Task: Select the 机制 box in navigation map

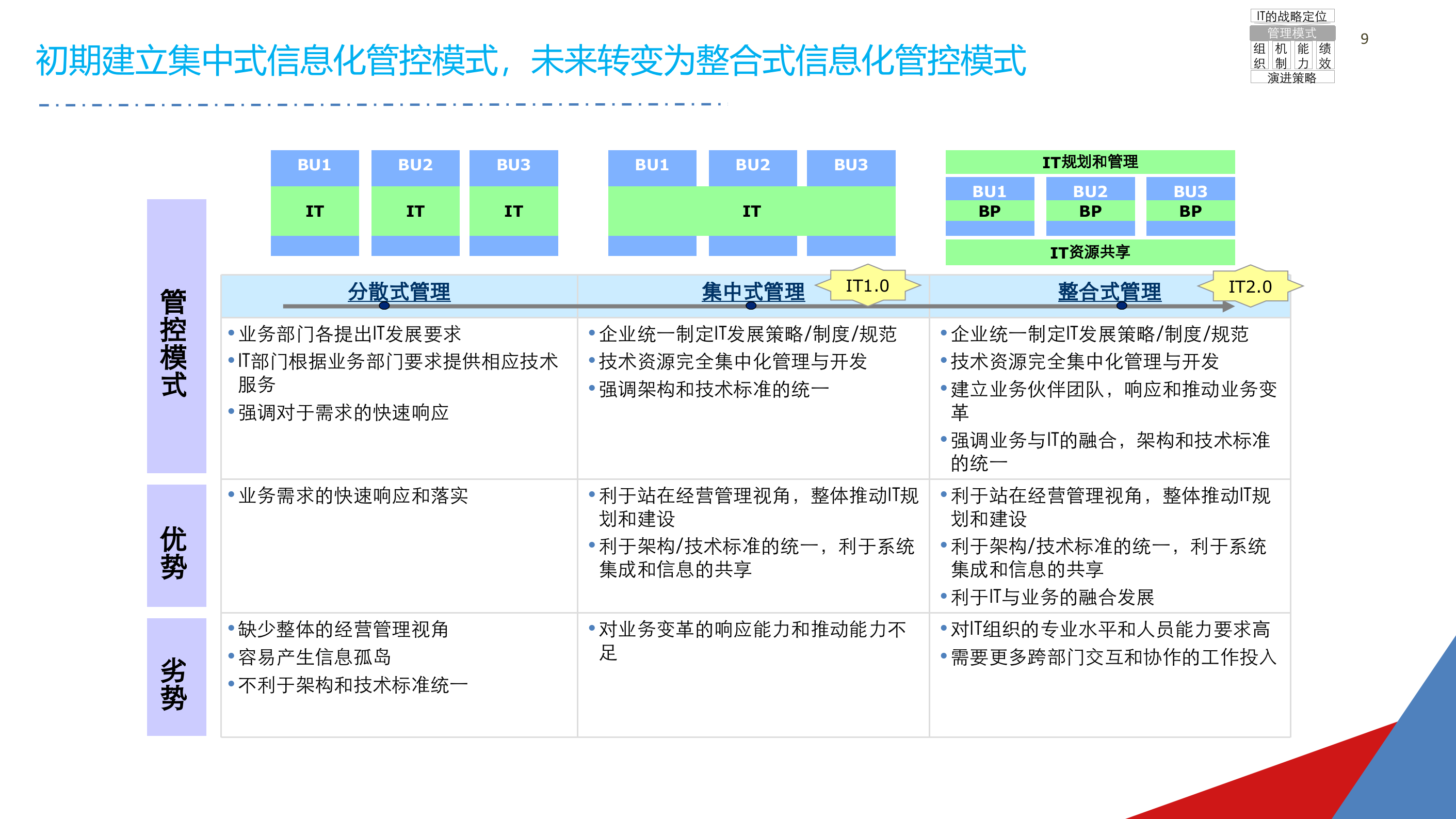Action: [1282, 57]
